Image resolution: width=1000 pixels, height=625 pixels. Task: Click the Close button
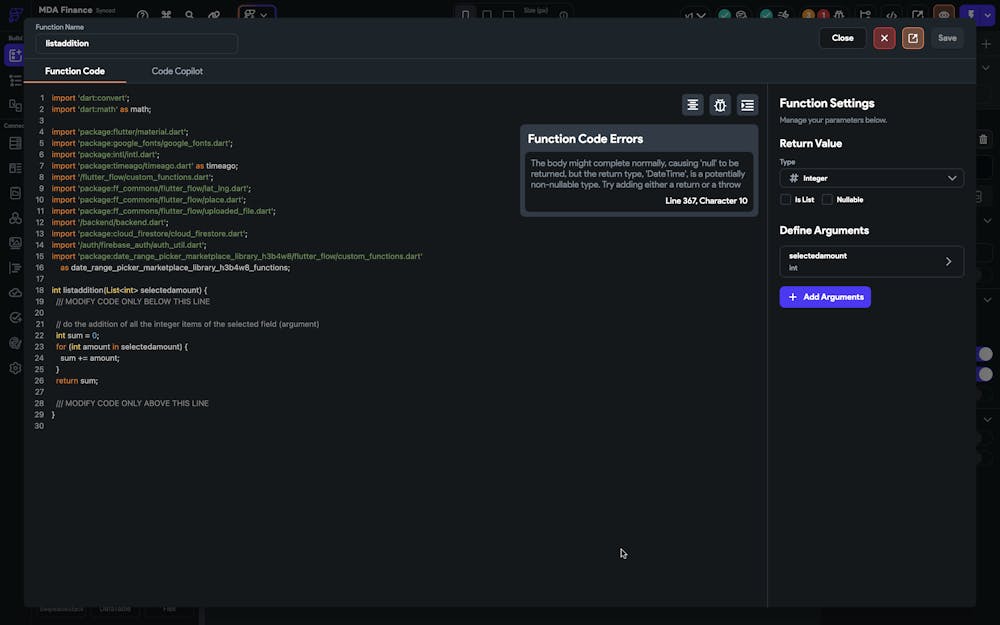tap(842, 38)
